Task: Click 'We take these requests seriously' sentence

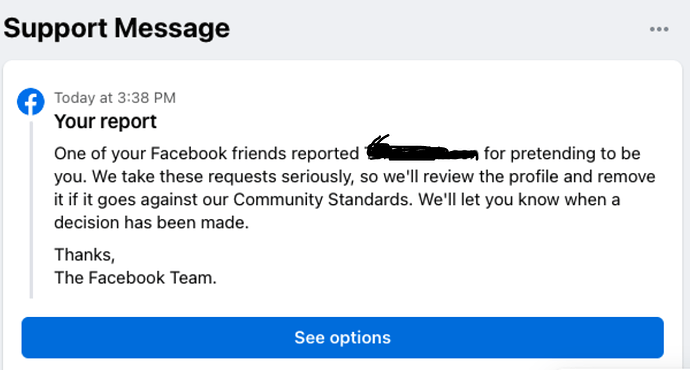Action: point(223,177)
